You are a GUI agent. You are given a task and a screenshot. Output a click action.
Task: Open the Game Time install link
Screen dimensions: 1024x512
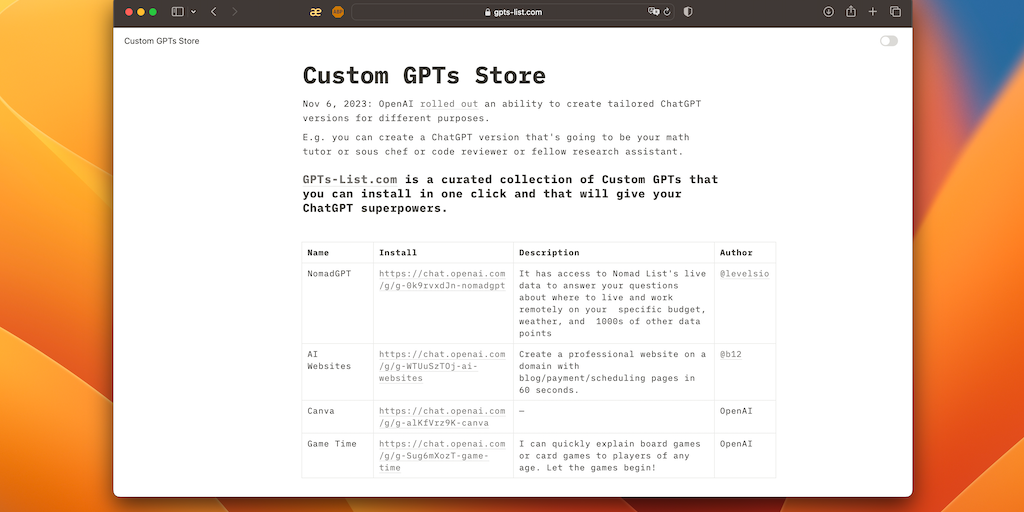click(x=442, y=455)
